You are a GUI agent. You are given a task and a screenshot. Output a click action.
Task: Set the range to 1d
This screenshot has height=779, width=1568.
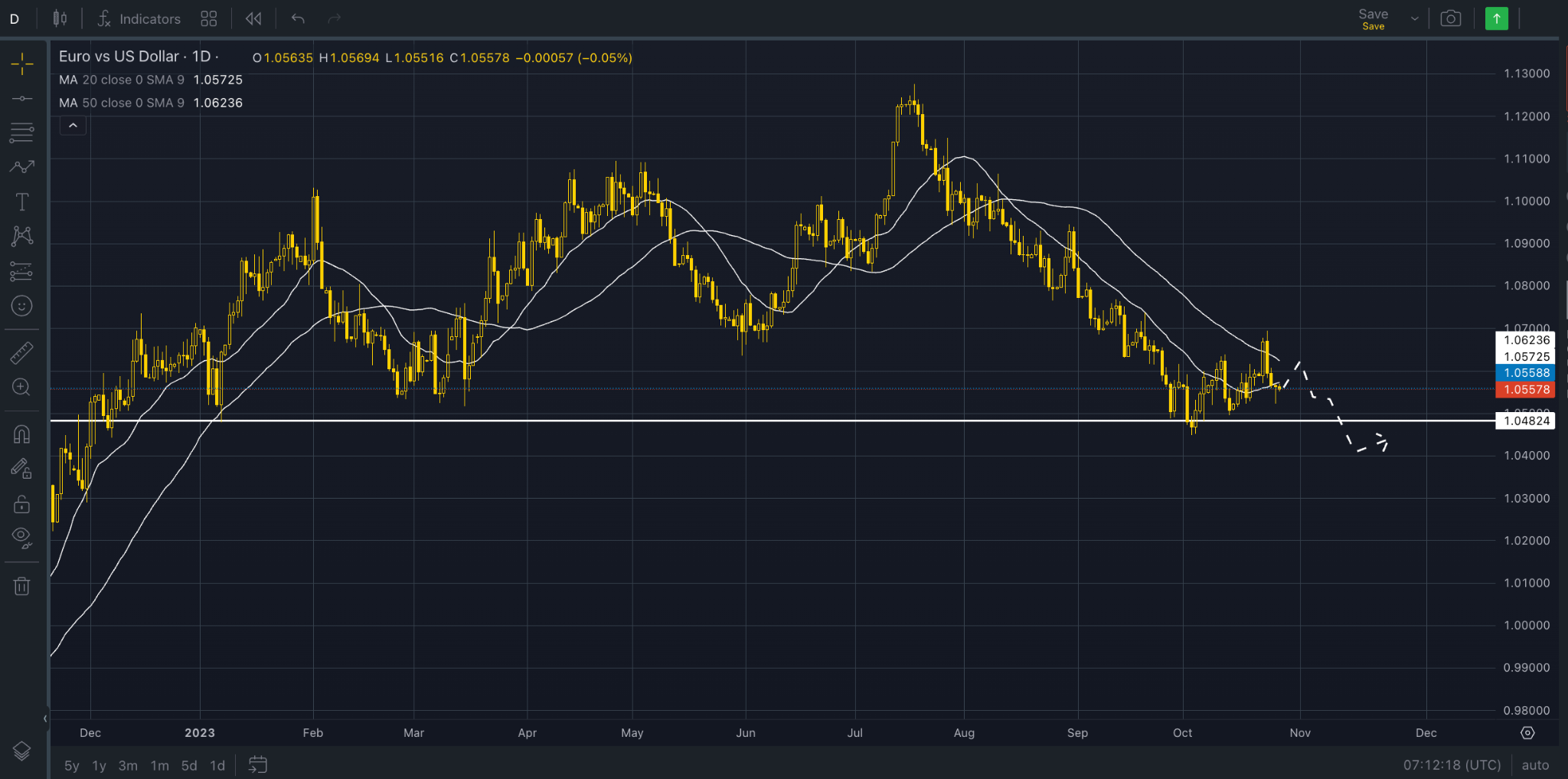pos(217,765)
